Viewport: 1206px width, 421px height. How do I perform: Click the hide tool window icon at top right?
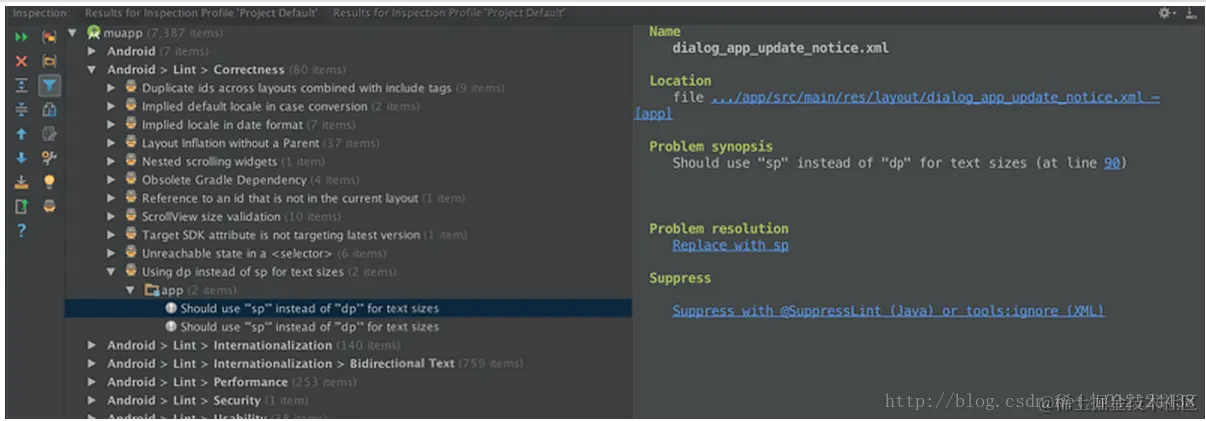click(x=1190, y=13)
